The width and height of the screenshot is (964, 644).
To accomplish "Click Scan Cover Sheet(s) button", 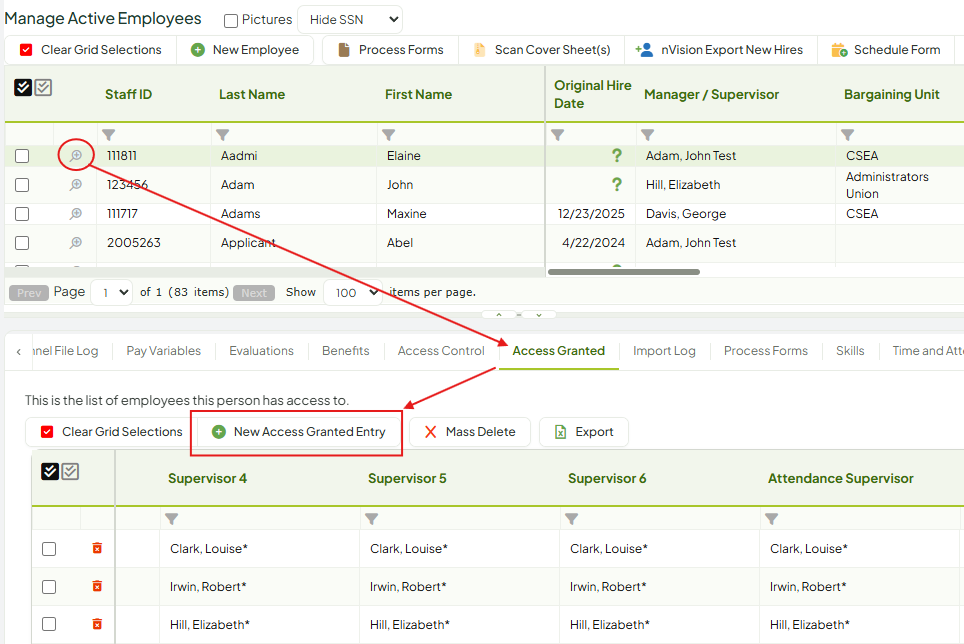I will [x=542, y=50].
